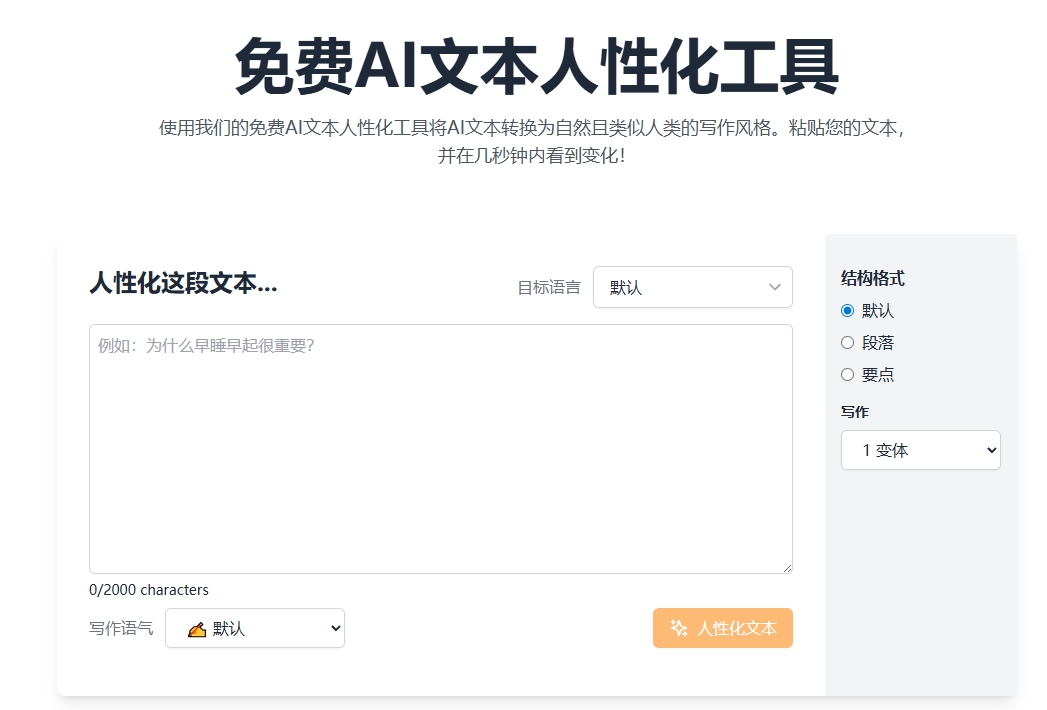Image resolution: width=1047 pixels, height=710 pixels.
Task: Click the 0/2000 characters counter
Action: [149, 590]
